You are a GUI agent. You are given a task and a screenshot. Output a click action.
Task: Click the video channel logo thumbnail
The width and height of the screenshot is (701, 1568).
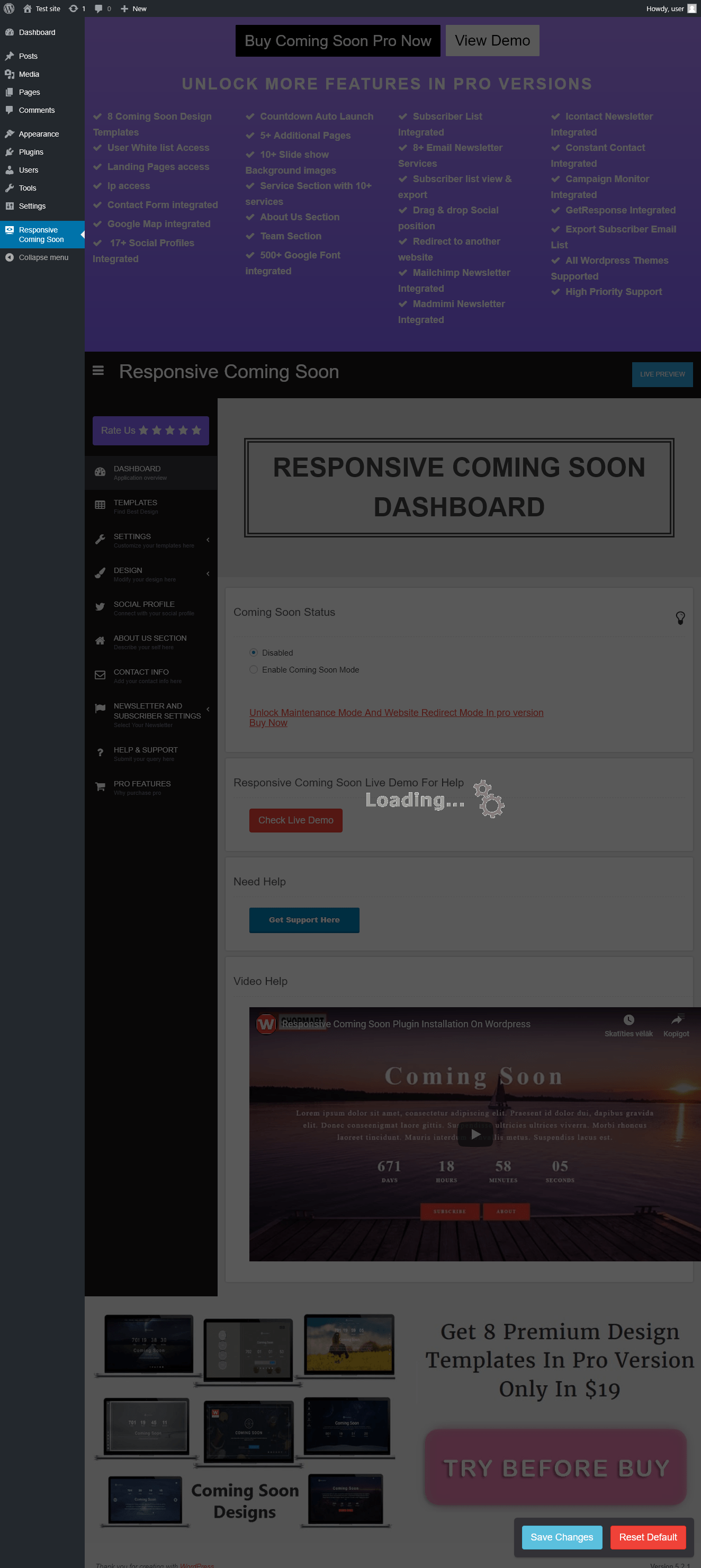[x=266, y=1025]
